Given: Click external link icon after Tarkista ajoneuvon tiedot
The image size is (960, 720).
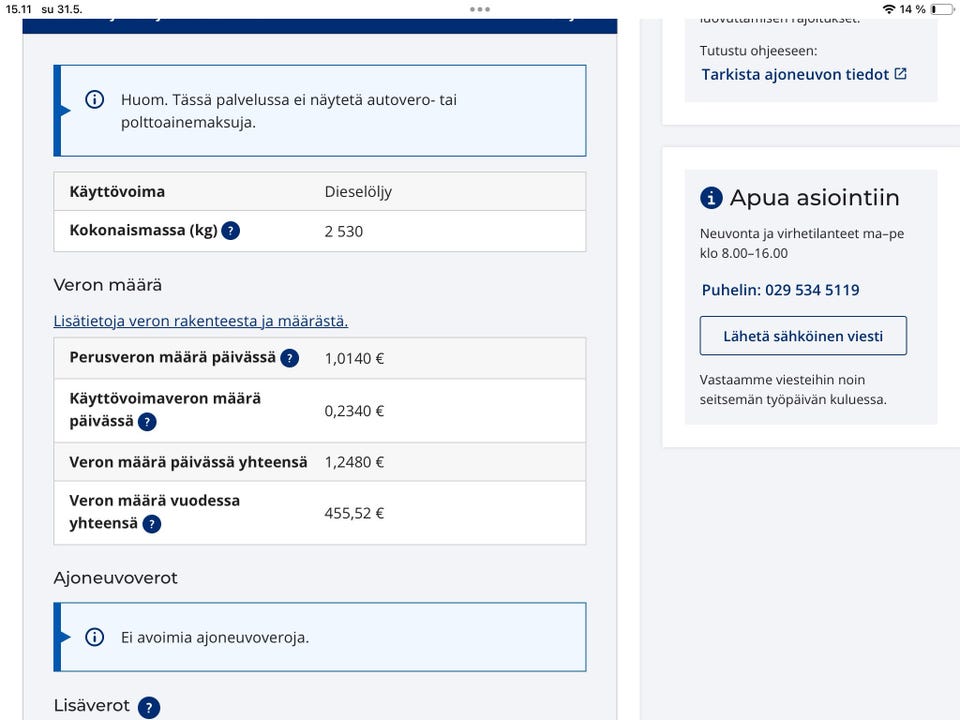Looking at the screenshot, I should (901, 74).
